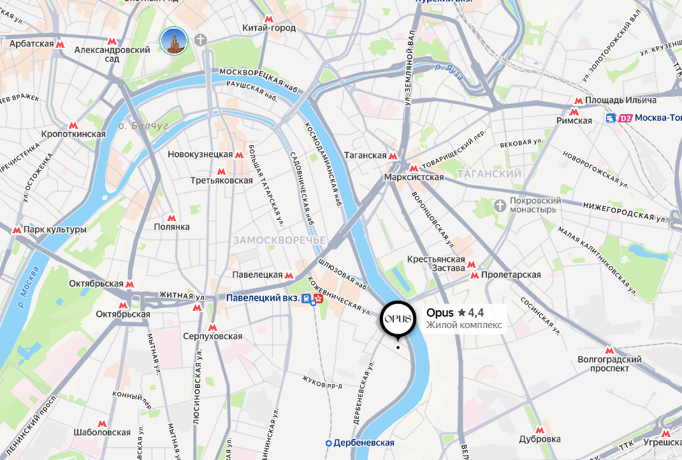Image resolution: width=682 pixels, height=460 pixels.
Task: Select the D2 Москва-Товарная station badge
Action: (625, 118)
